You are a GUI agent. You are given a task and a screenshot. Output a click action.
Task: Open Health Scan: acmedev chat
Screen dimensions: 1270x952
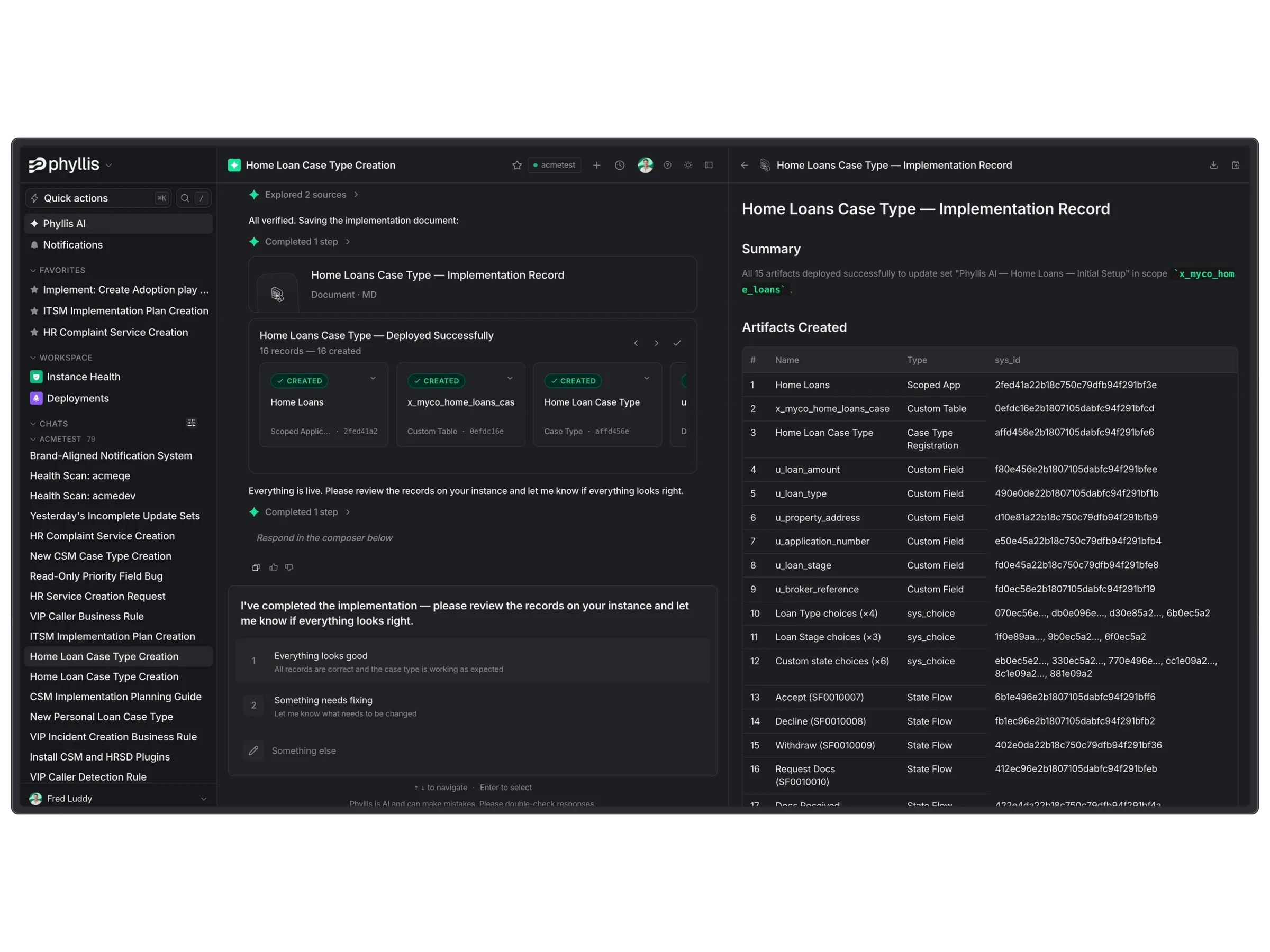point(119,496)
